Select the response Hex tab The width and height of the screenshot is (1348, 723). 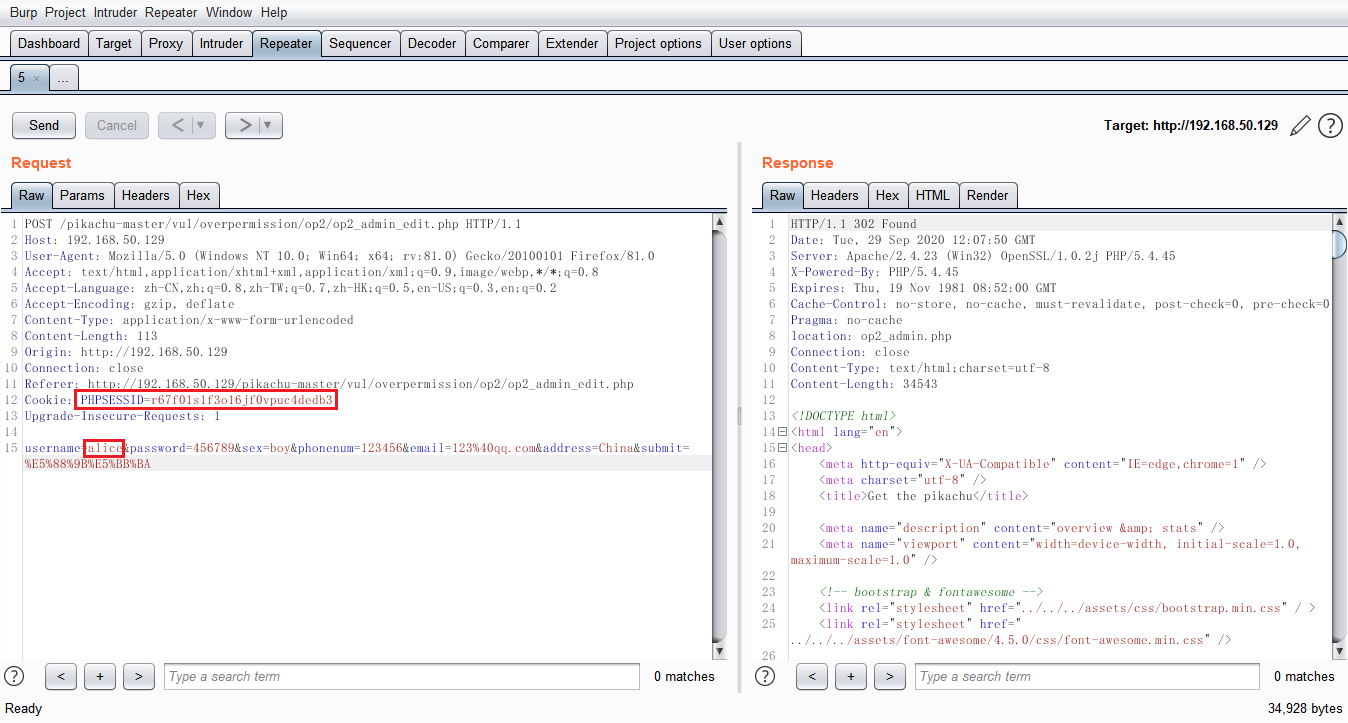[x=887, y=195]
